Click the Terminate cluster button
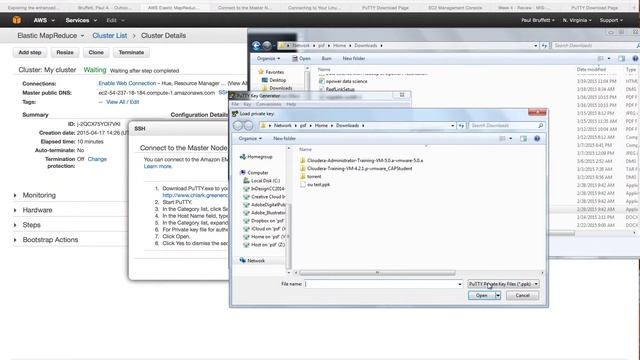Screen dimensions: 640x360 click(x=131, y=53)
